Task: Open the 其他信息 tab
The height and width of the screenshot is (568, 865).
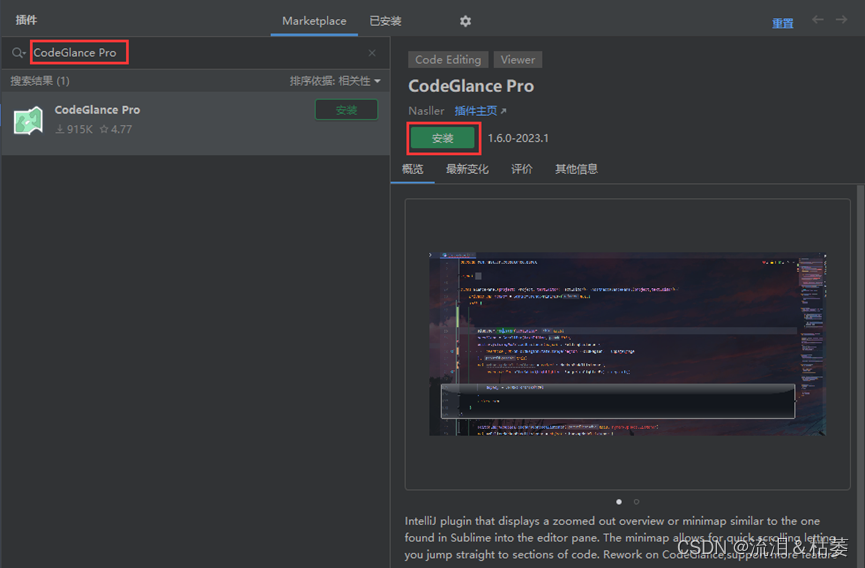Action: 576,169
